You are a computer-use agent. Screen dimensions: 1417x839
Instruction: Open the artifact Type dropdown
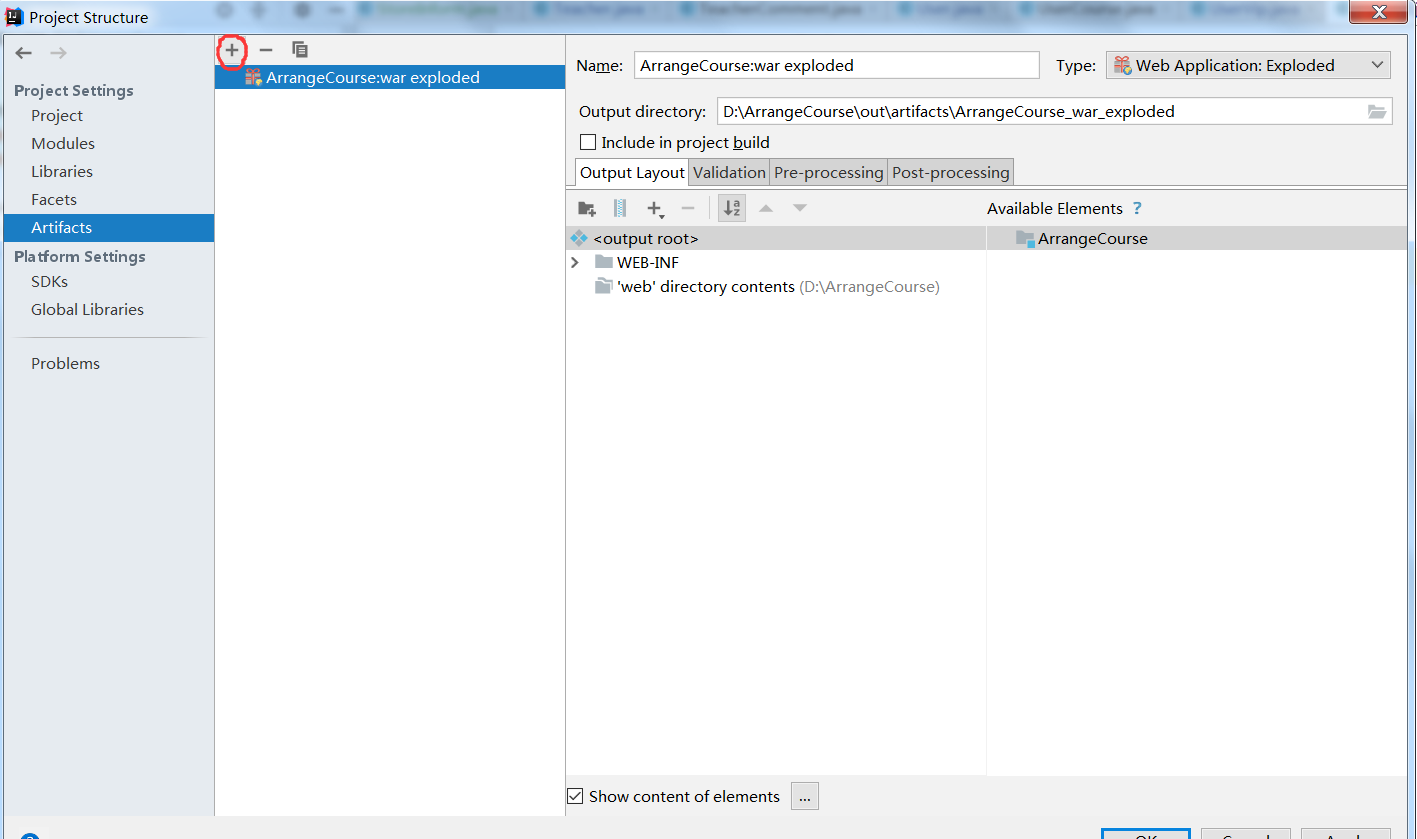click(x=1248, y=65)
